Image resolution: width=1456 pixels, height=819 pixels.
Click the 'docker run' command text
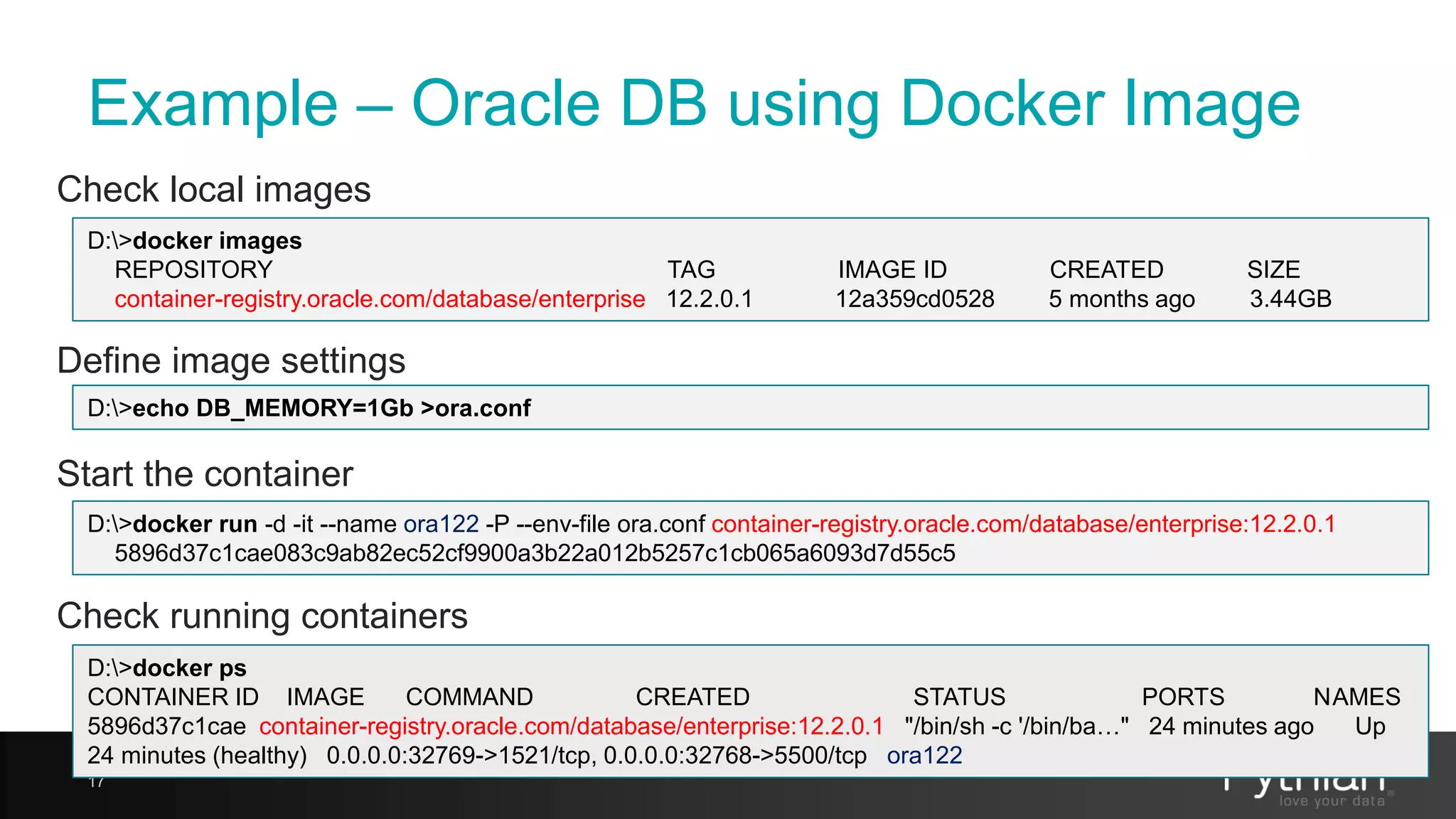click(x=195, y=524)
